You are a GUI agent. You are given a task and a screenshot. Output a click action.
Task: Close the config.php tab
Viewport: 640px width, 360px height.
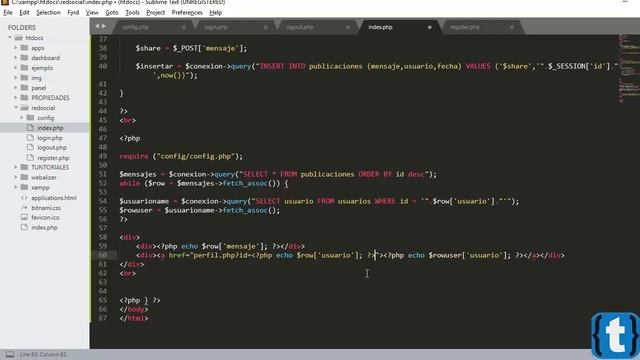pos(184,27)
